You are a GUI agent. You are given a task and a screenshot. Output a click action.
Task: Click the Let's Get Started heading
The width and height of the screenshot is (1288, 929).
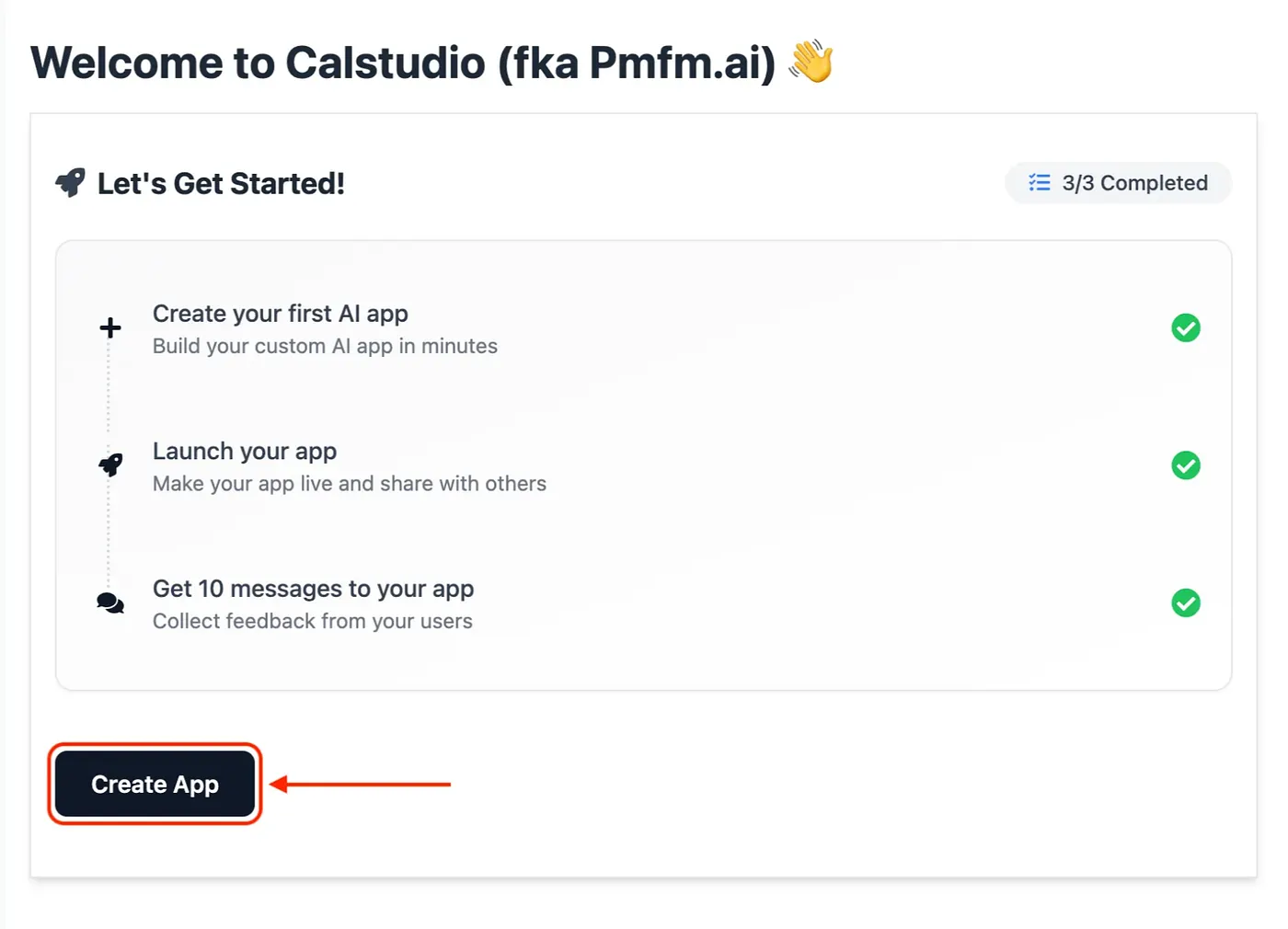(x=221, y=184)
